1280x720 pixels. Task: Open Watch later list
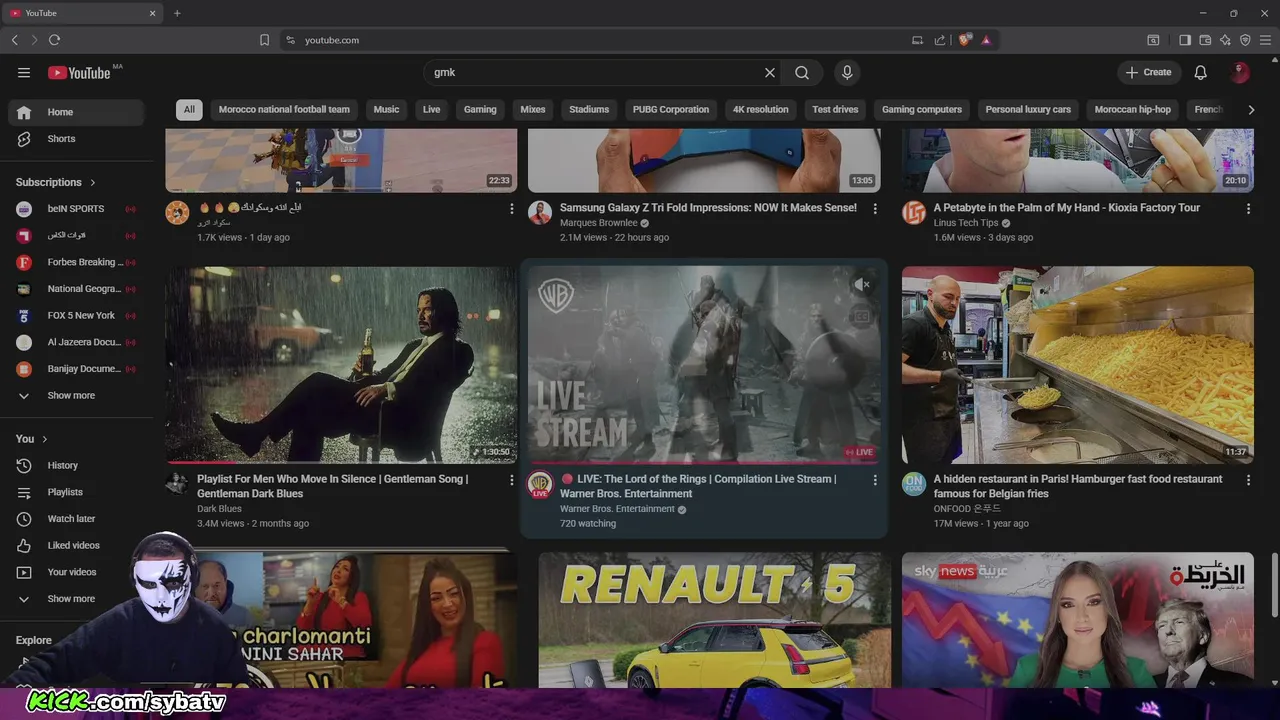click(x=76, y=519)
